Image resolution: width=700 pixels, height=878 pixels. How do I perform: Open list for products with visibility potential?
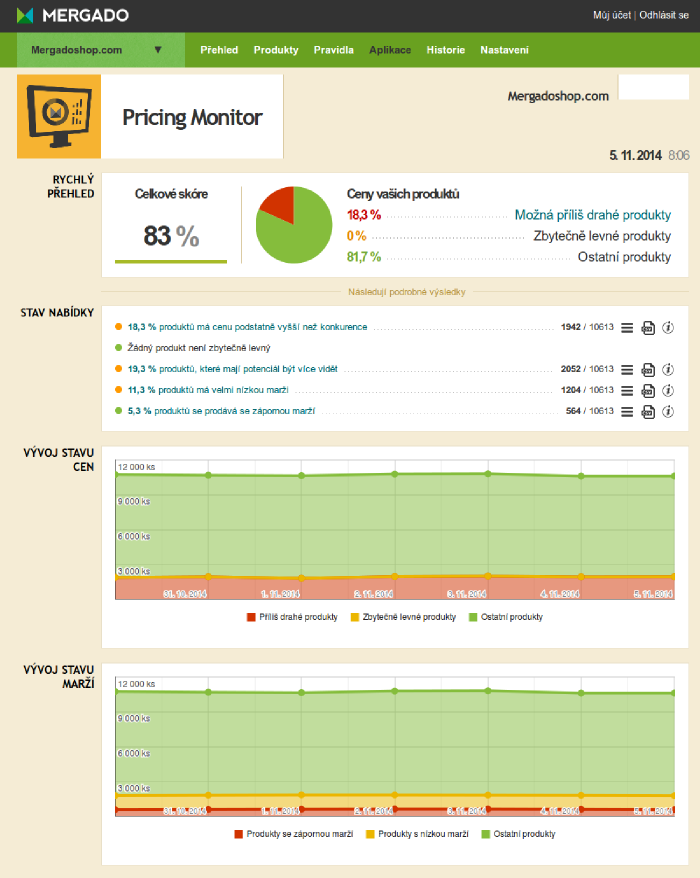[x=627, y=370]
